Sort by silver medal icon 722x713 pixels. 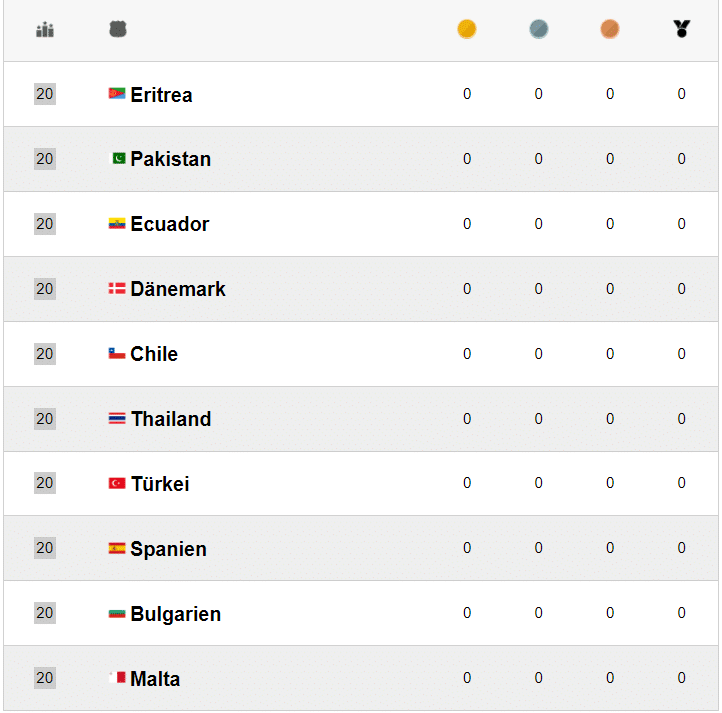click(539, 30)
